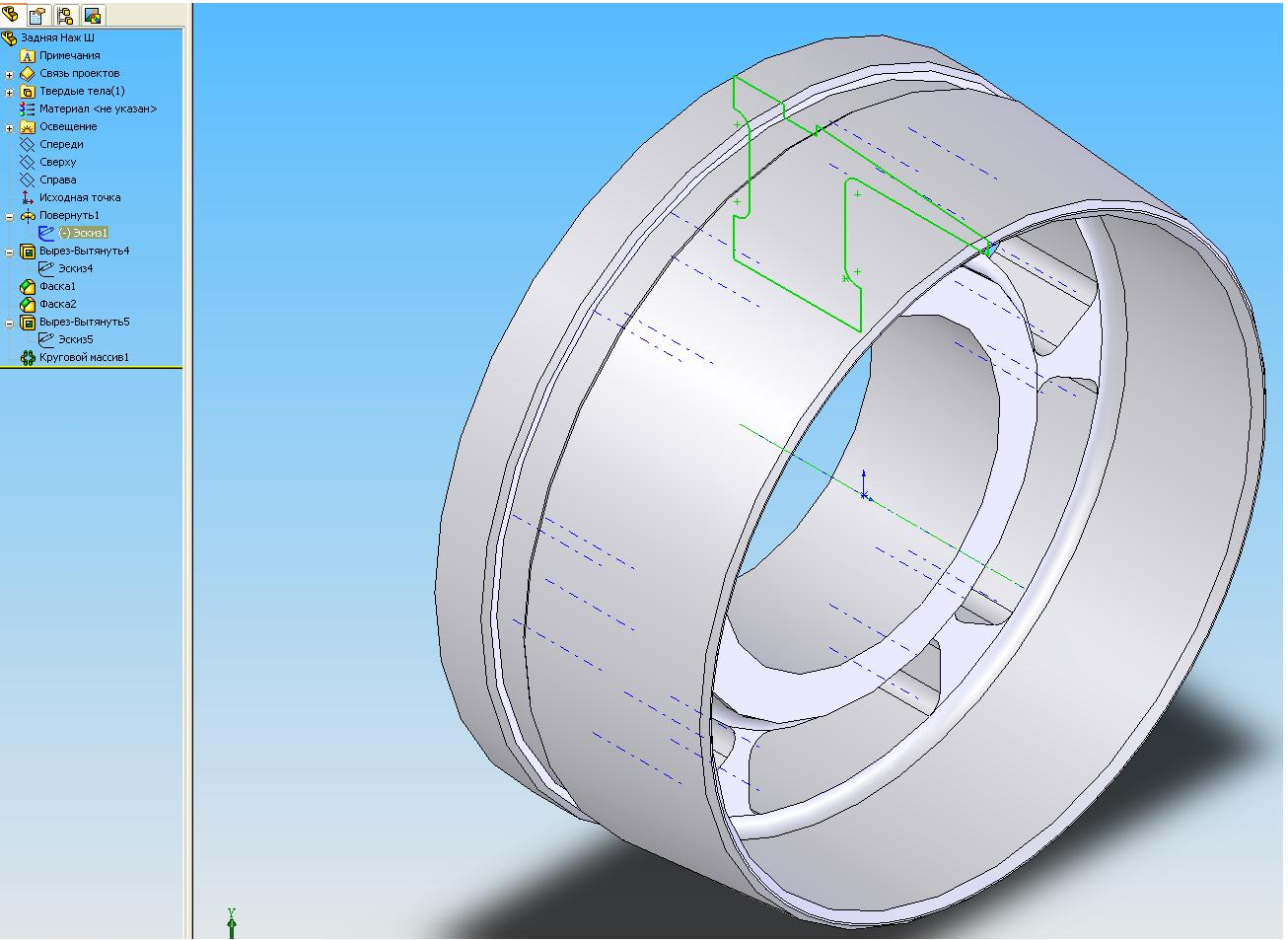The width and height of the screenshot is (1288, 940).
Task: Click the (-) Эскиз1 sketch icon
Action: [46, 233]
